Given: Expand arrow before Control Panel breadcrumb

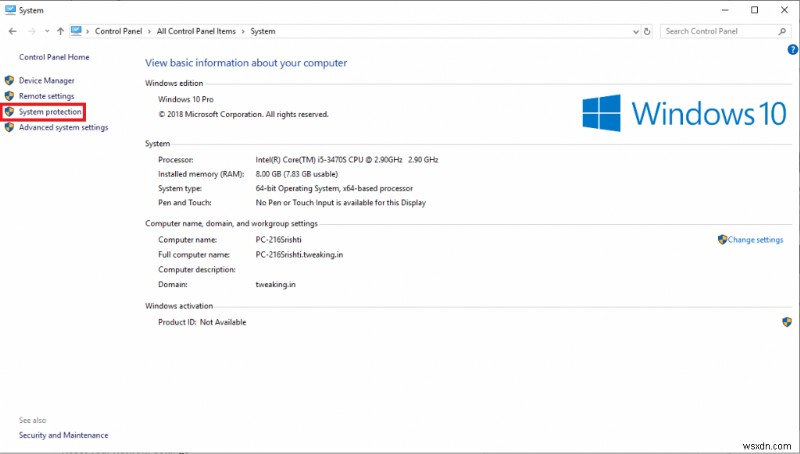Looking at the screenshot, I should (88, 31).
